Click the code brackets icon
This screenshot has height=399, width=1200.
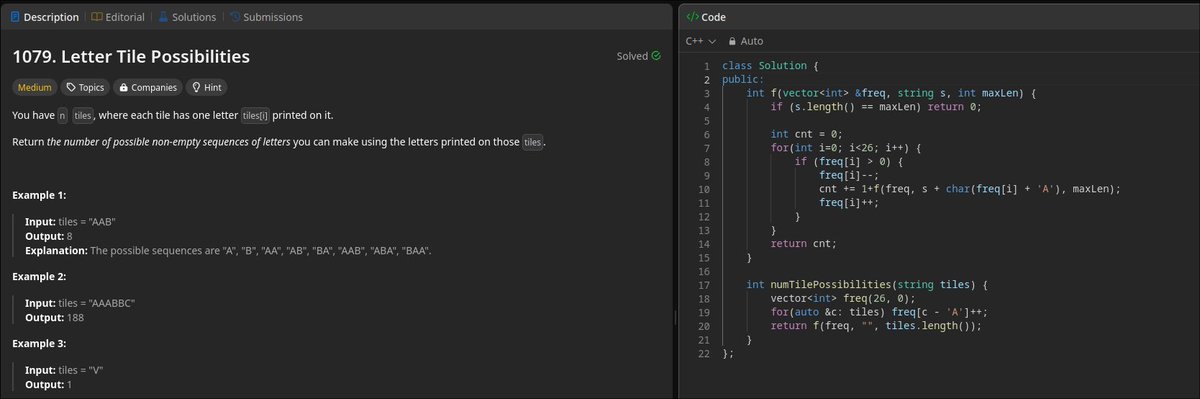click(692, 17)
